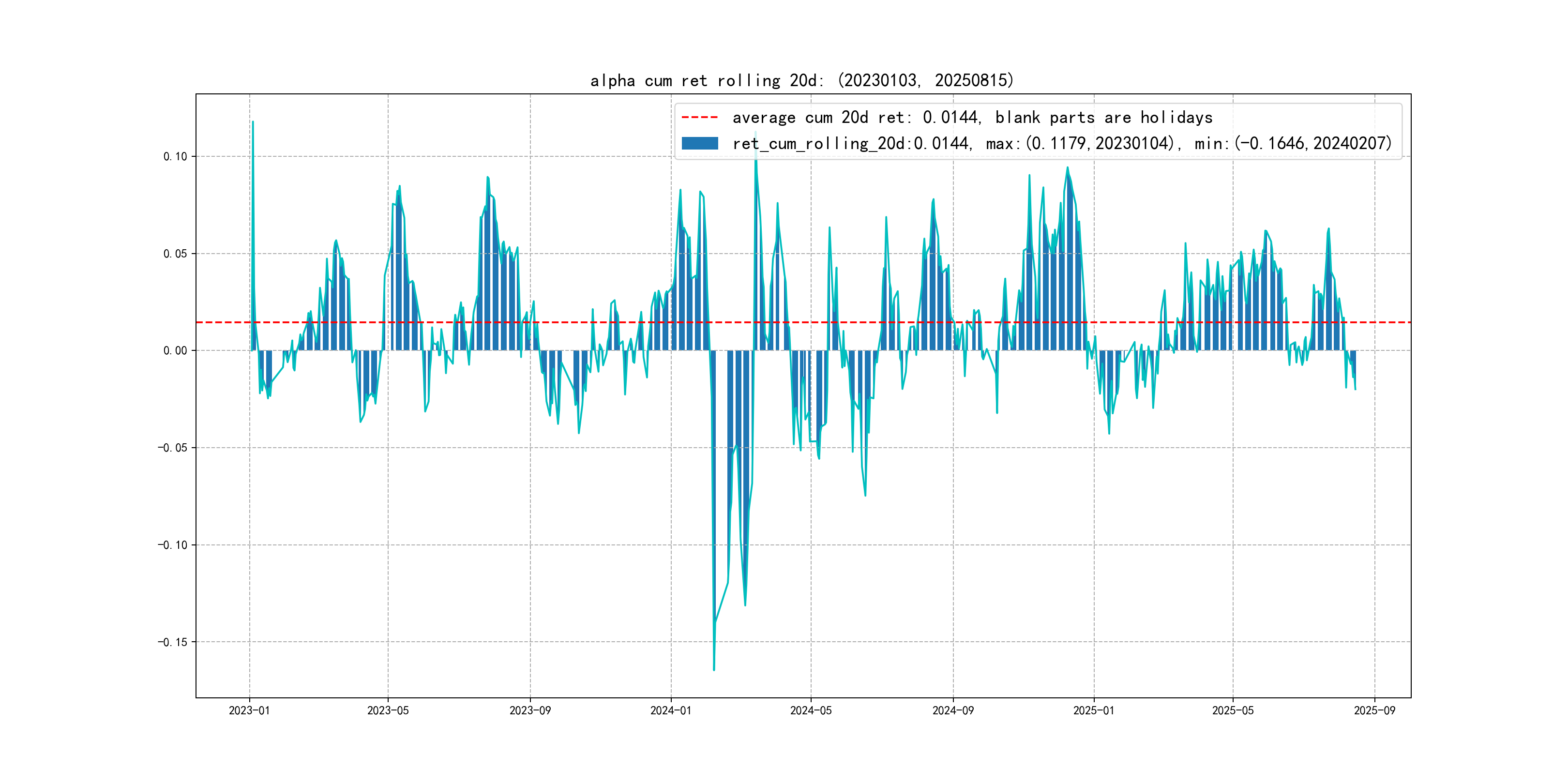Image resolution: width=1568 pixels, height=784 pixels.
Task: Click the 0.10 y-axis tick label
Action: tap(175, 156)
